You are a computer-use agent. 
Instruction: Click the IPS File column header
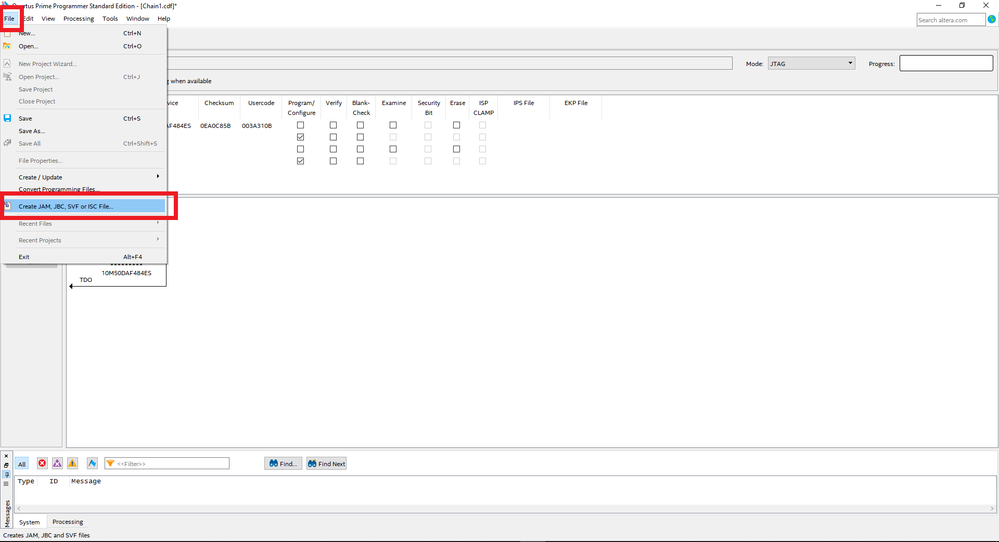pyautogui.click(x=524, y=103)
